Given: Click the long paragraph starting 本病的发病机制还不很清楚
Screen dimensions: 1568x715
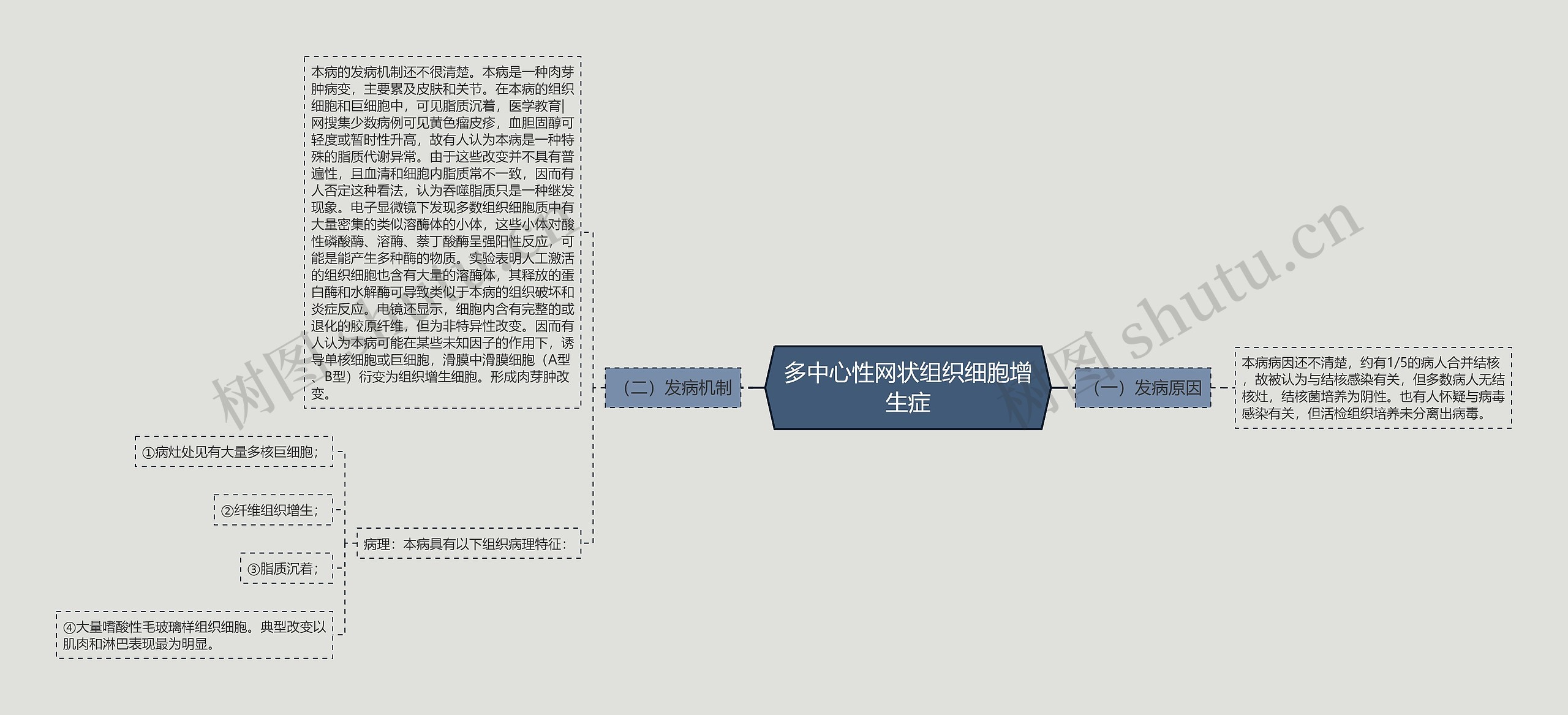Looking at the screenshot, I should 443,233.
